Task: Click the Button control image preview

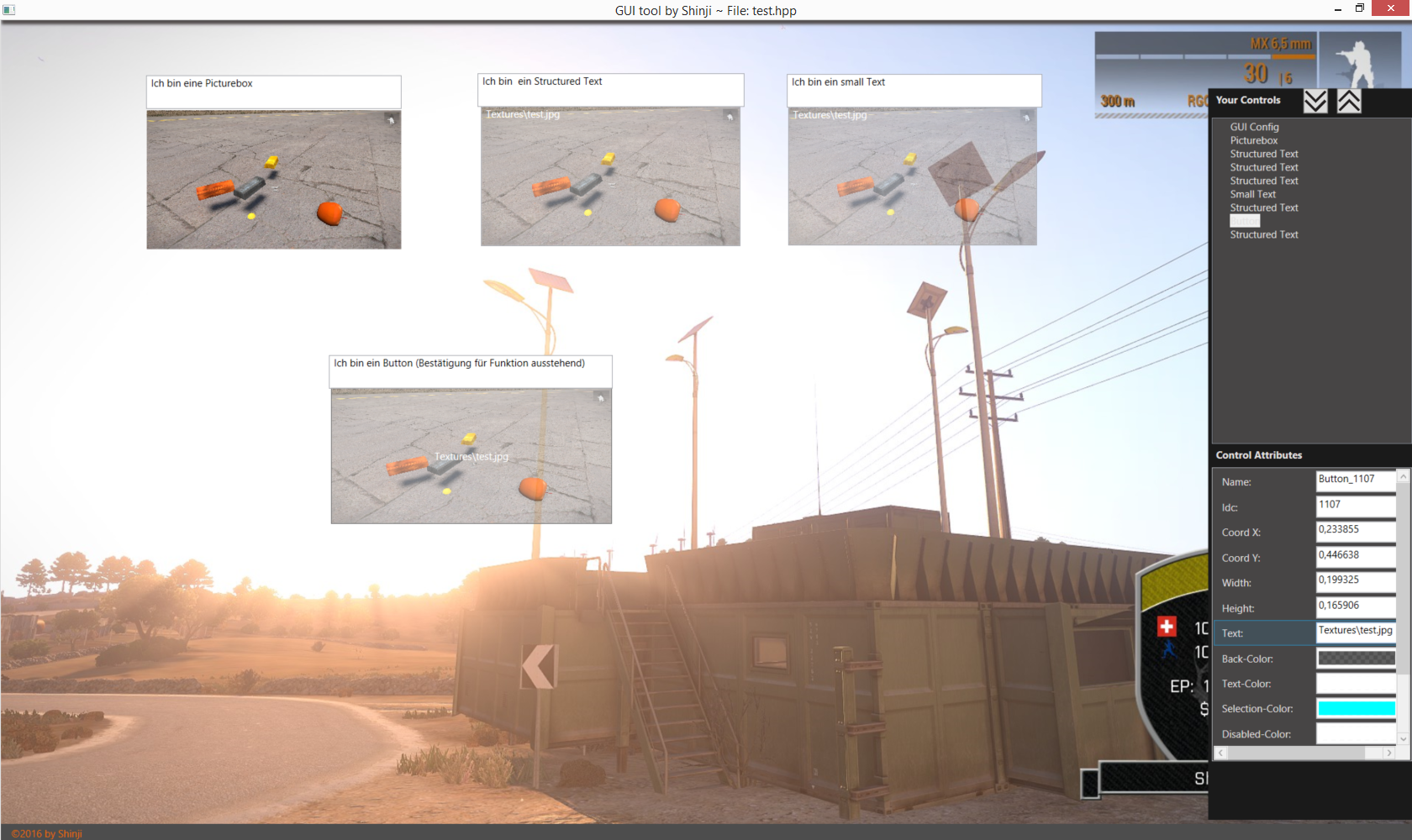Action: point(471,456)
